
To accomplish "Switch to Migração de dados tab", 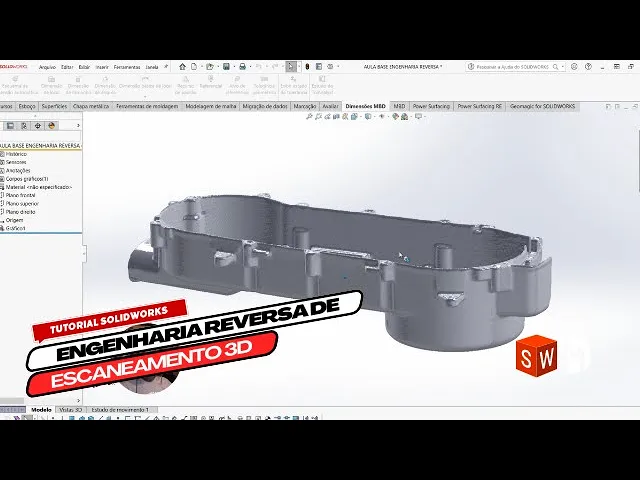I will click(x=265, y=106).
